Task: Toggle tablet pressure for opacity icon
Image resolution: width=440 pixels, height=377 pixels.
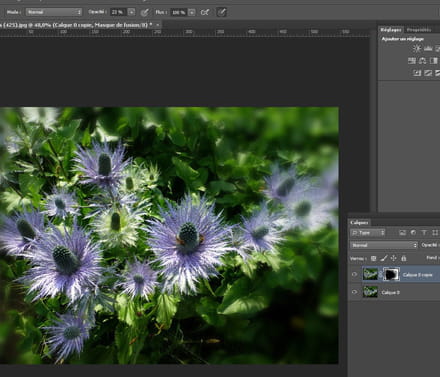Action: tap(144, 13)
